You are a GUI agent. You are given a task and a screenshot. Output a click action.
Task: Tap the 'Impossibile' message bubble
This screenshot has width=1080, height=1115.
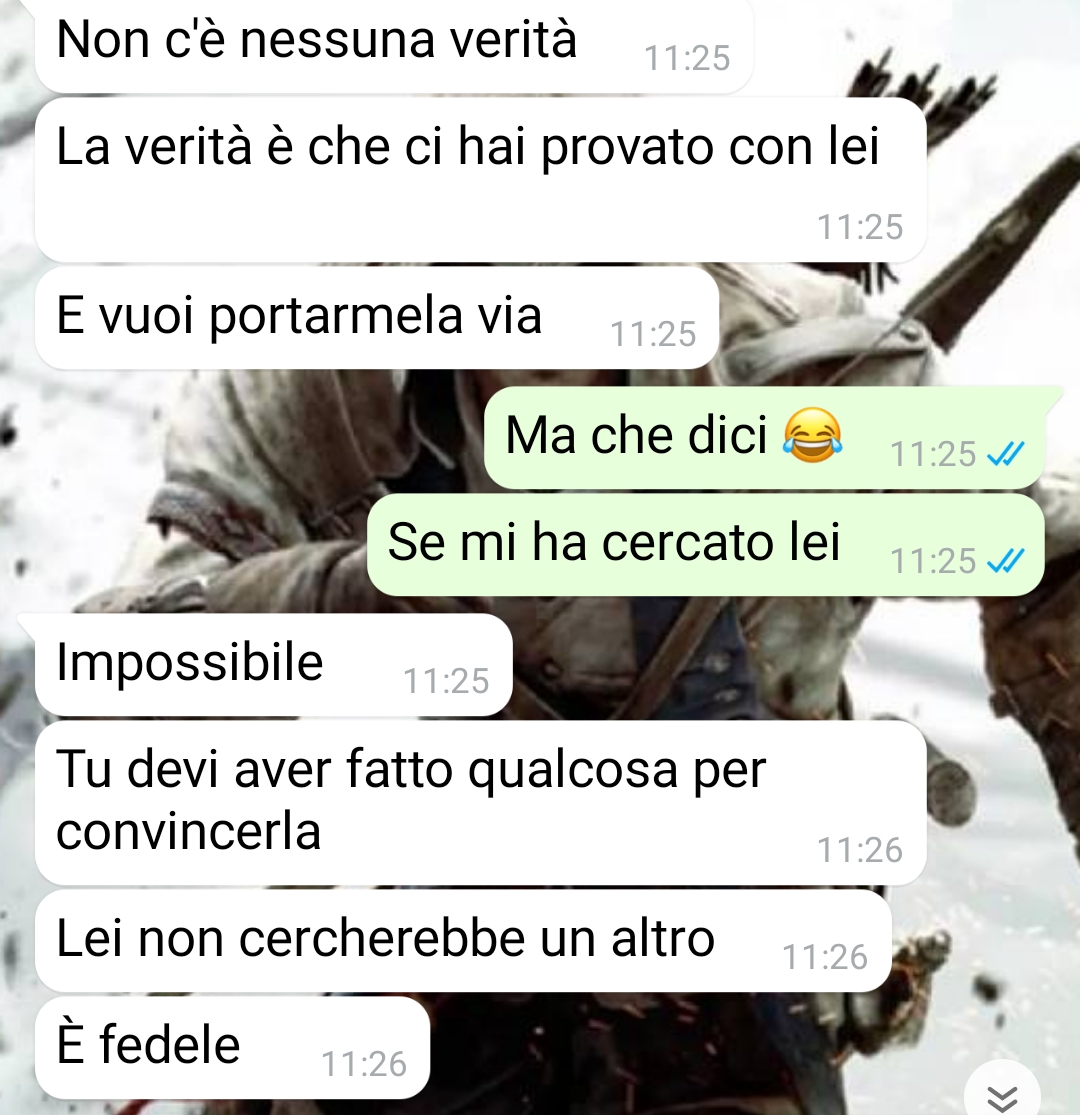tap(274, 665)
